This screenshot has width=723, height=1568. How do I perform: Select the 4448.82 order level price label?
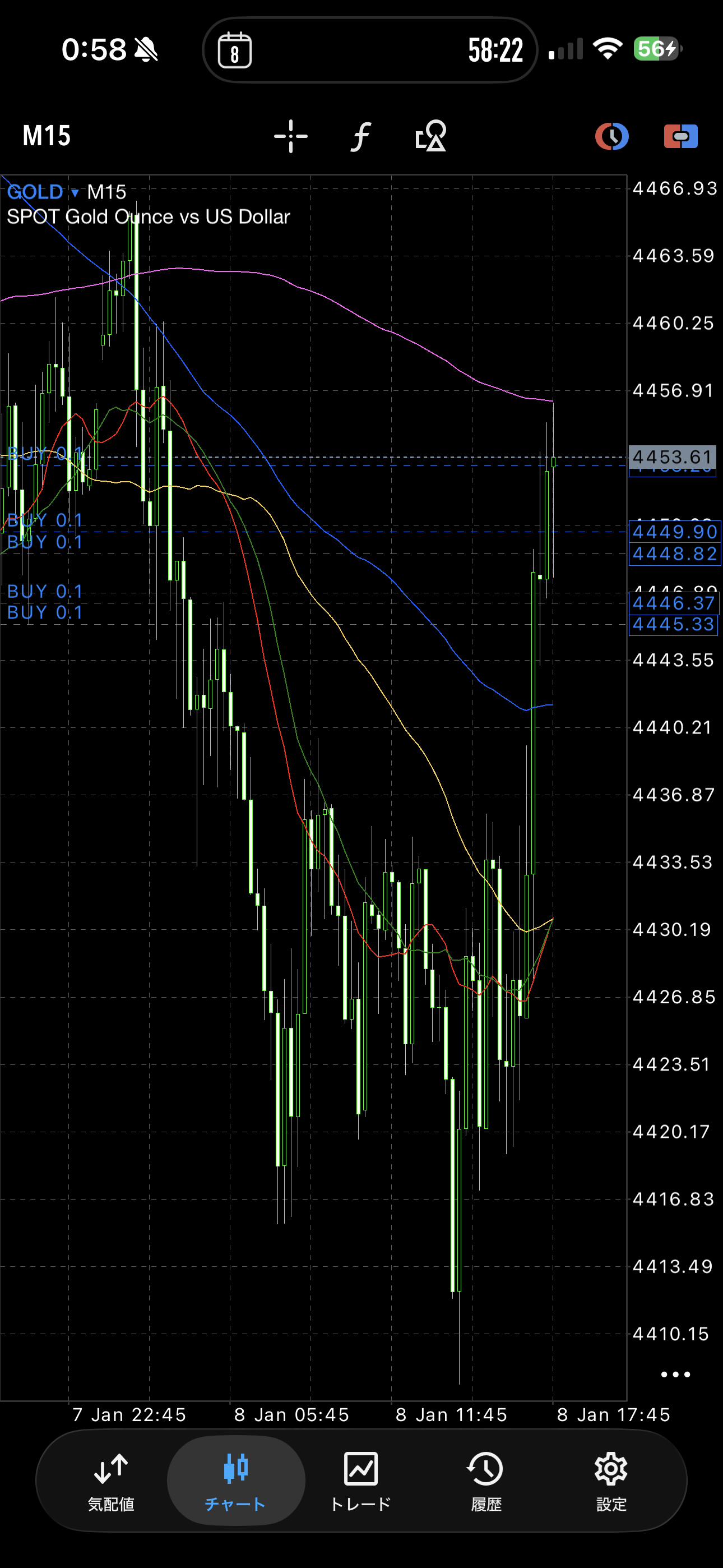pyautogui.click(x=674, y=554)
